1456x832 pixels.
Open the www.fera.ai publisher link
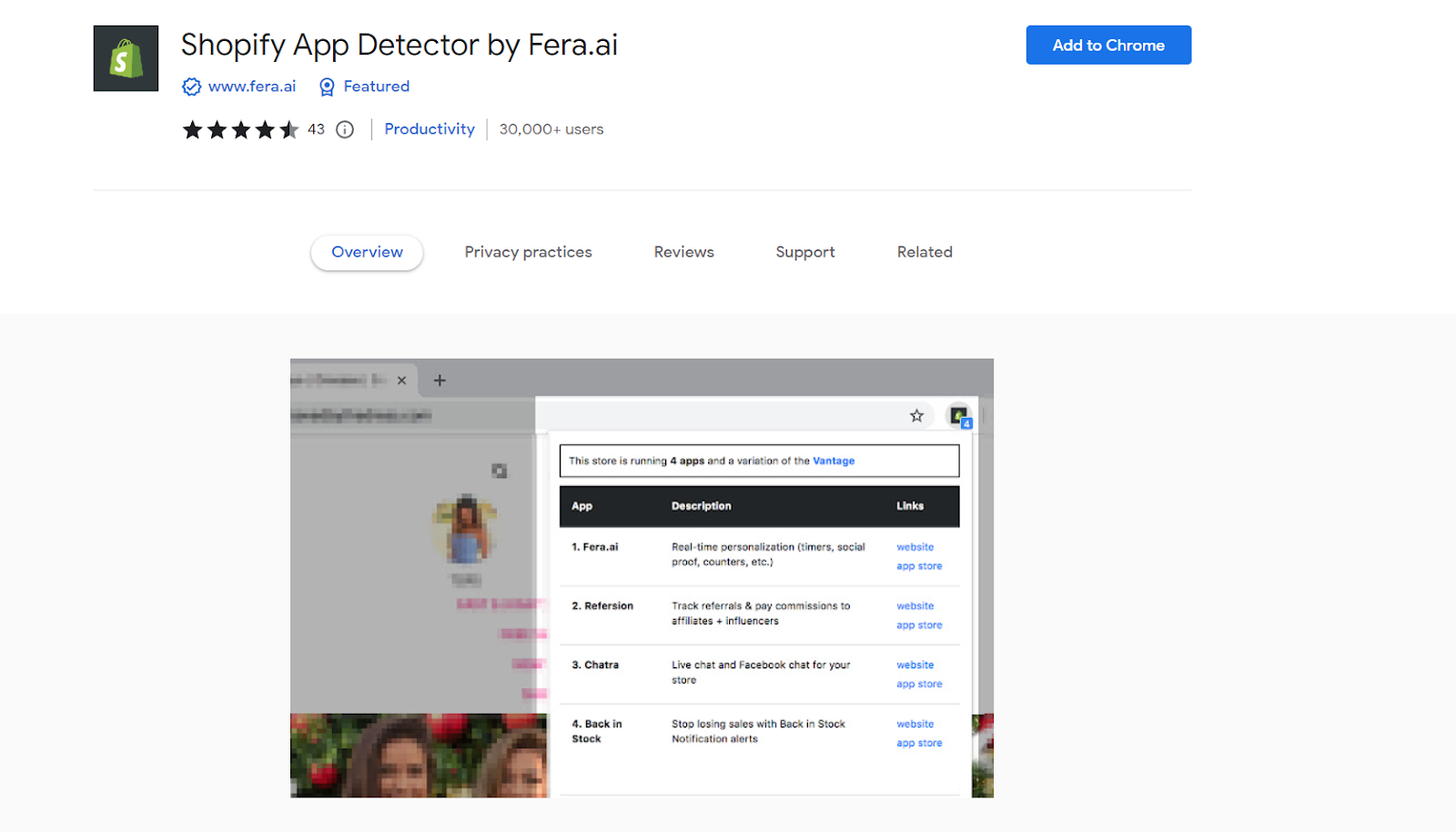tap(252, 86)
